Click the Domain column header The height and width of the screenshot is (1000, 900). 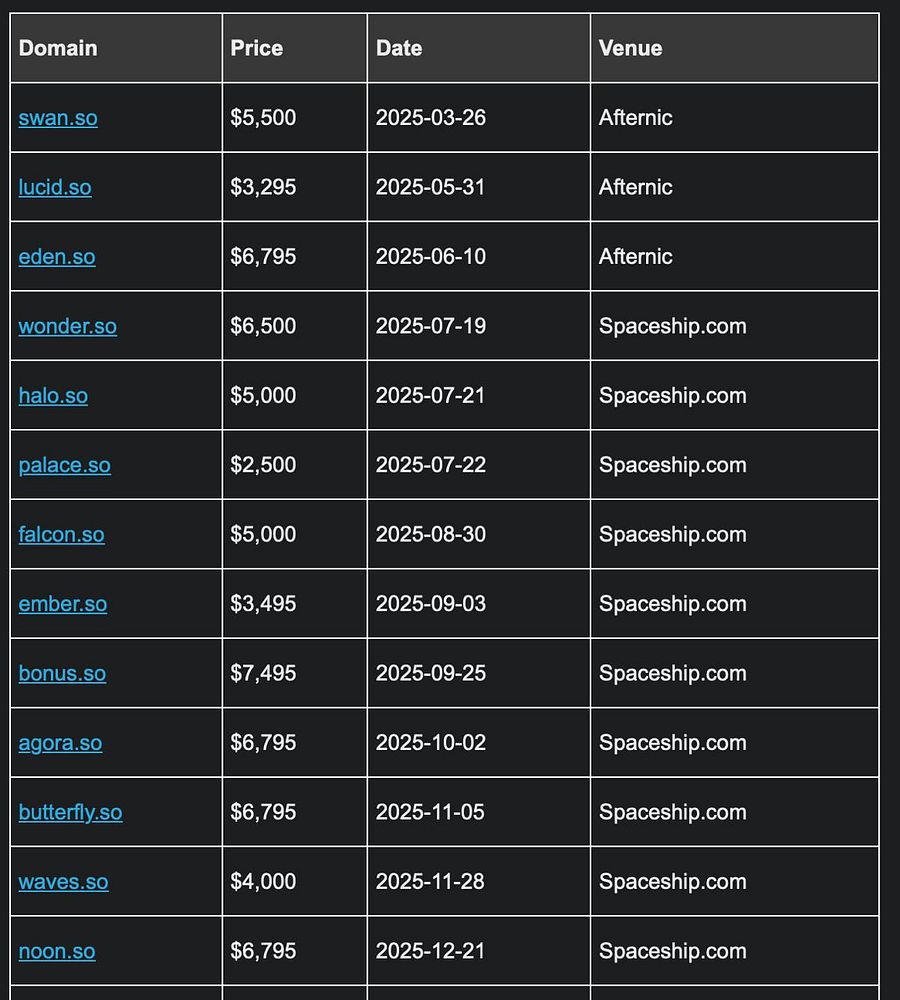tap(116, 48)
